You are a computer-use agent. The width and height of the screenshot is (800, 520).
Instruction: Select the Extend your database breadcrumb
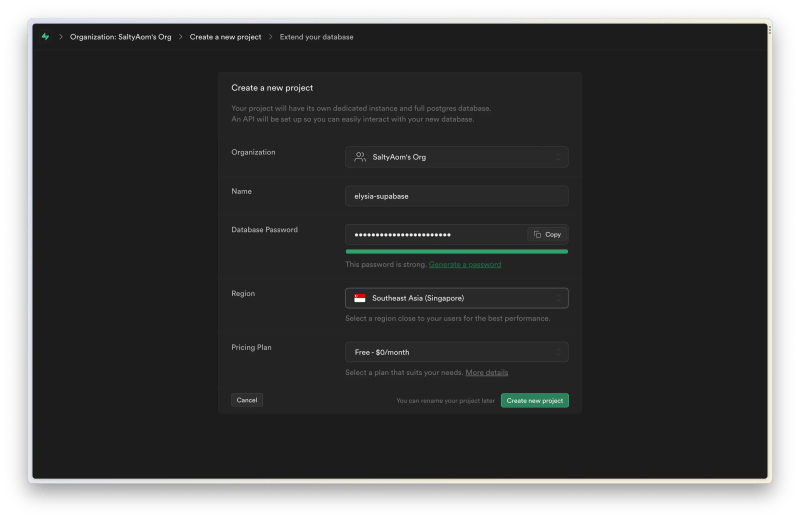tap(316, 37)
